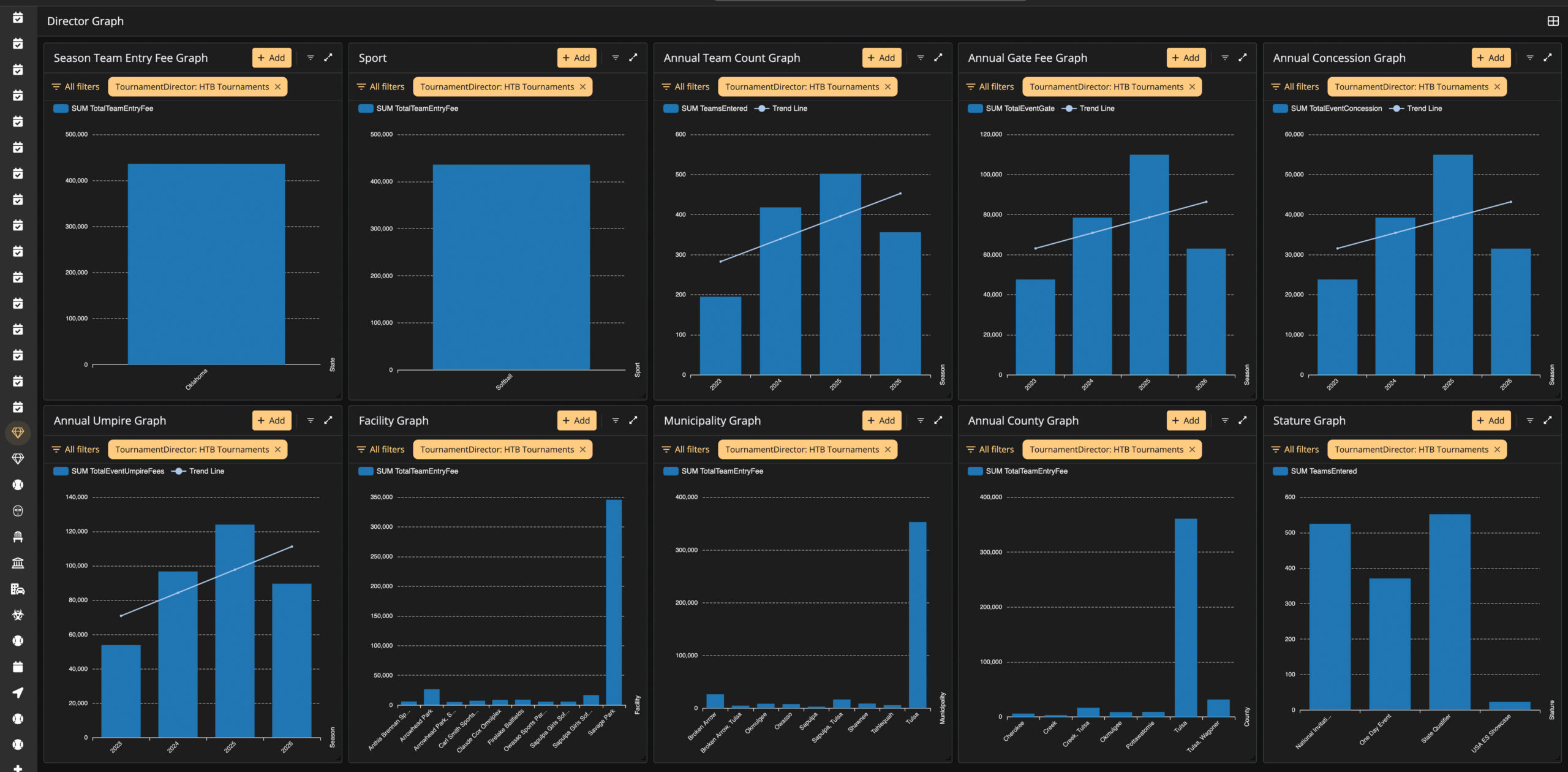Open the chair sidebar icon
This screenshot has width=1568, height=772.
pyautogui.click(x=18, y=537)
